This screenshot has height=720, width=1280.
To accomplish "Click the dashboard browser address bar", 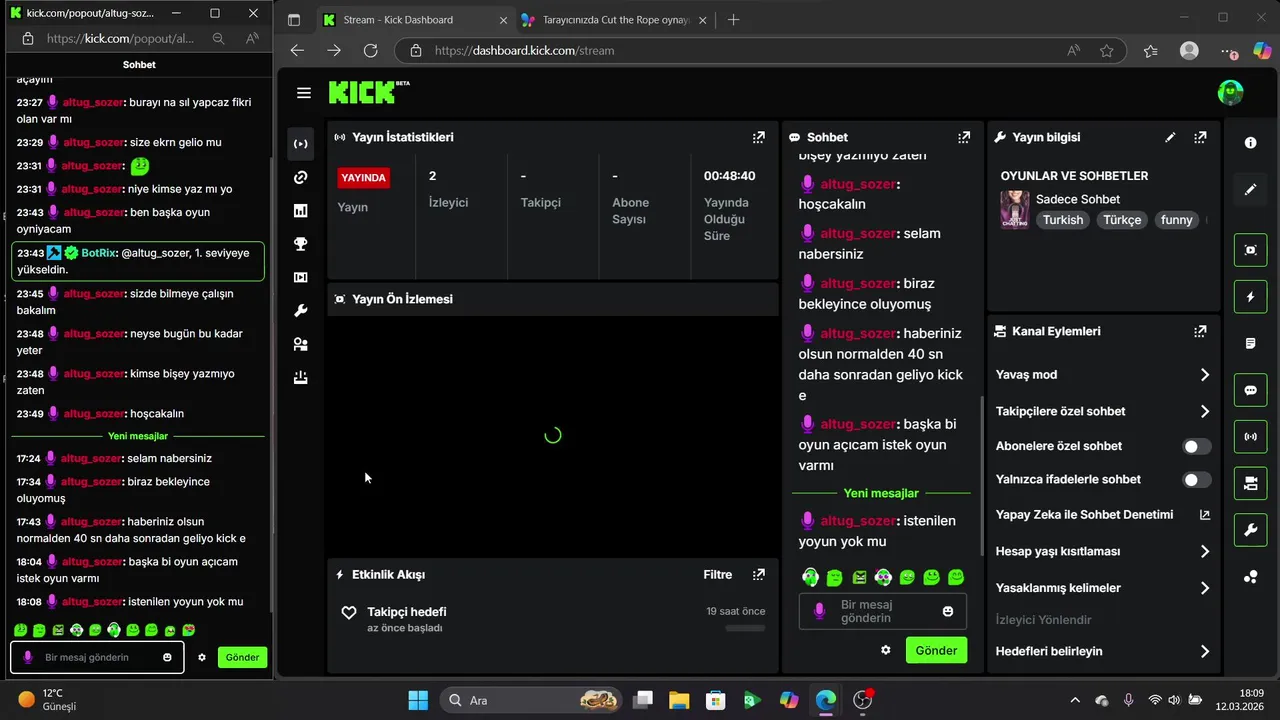I will pos(760,50).
